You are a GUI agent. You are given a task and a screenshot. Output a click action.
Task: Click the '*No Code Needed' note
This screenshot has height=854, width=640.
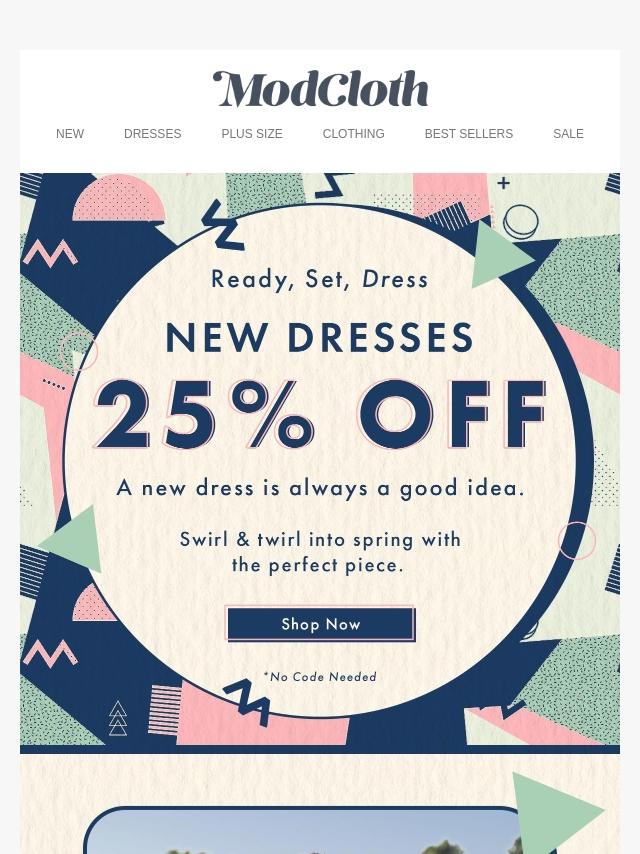(x=320, y=677)
